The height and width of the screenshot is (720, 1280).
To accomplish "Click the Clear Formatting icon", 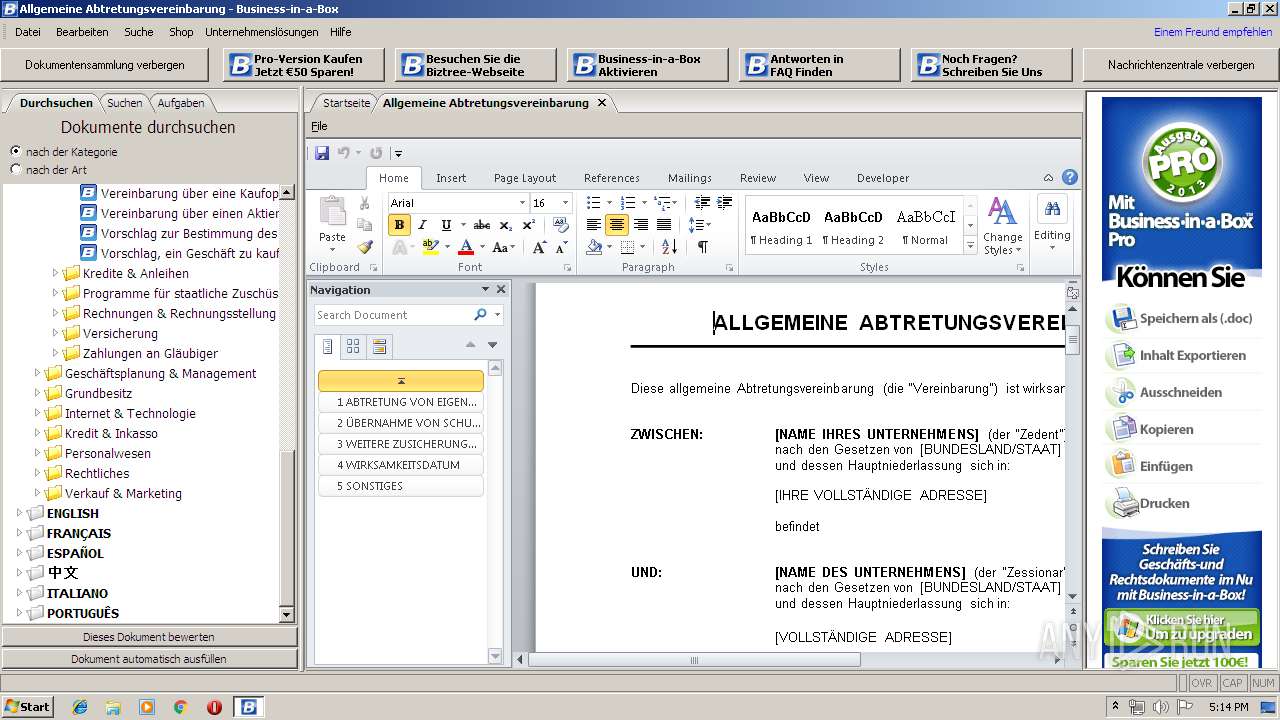I will coord(560,225).
